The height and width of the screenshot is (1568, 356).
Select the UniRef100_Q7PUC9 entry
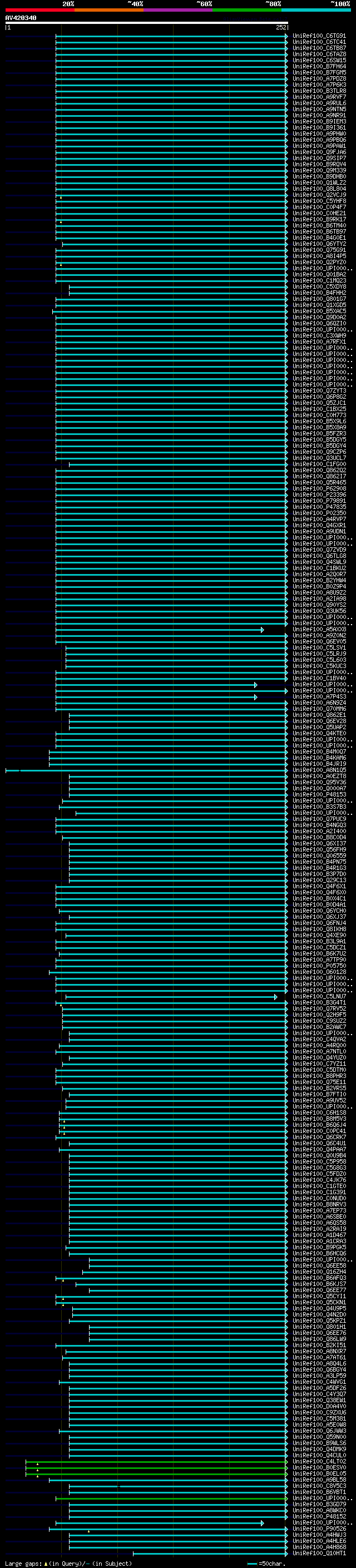click(319, 819)
